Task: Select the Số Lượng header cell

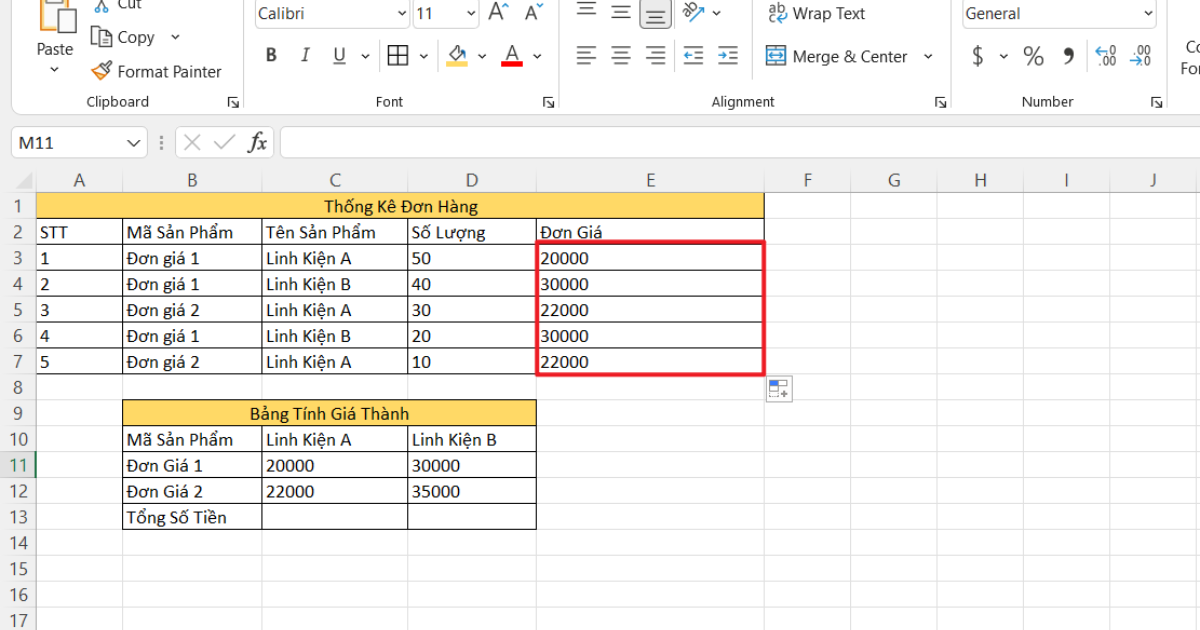Action: [472, 232]
